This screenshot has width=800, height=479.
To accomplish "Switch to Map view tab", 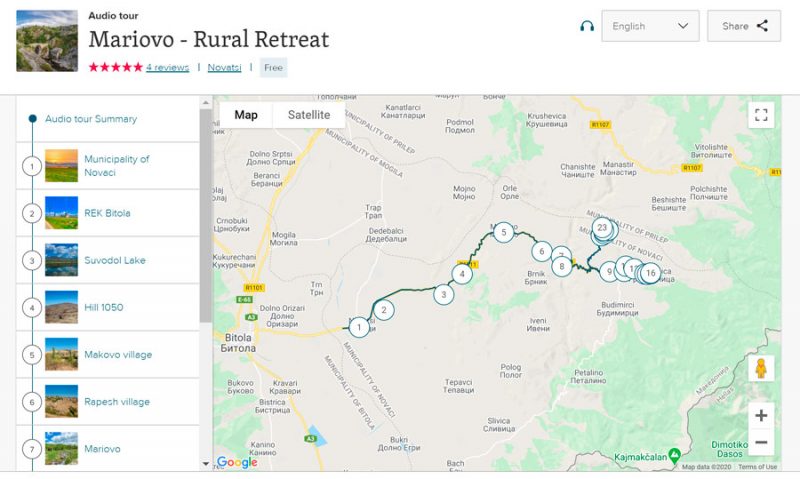I will [246, 115].
